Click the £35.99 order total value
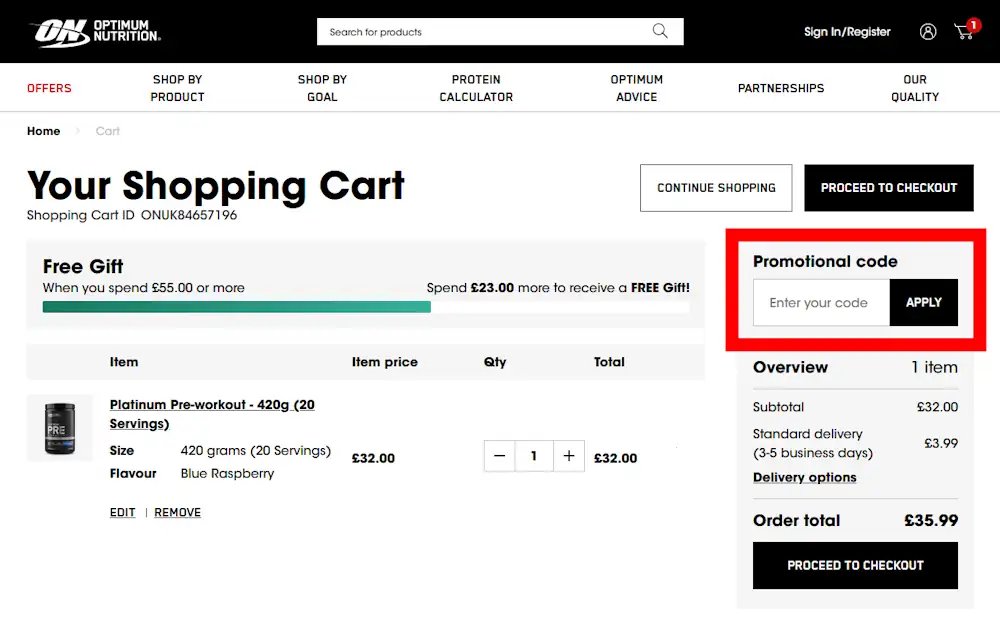This screenshot has width=1000, height=624. pyautogui.click(x=930, y=521)
